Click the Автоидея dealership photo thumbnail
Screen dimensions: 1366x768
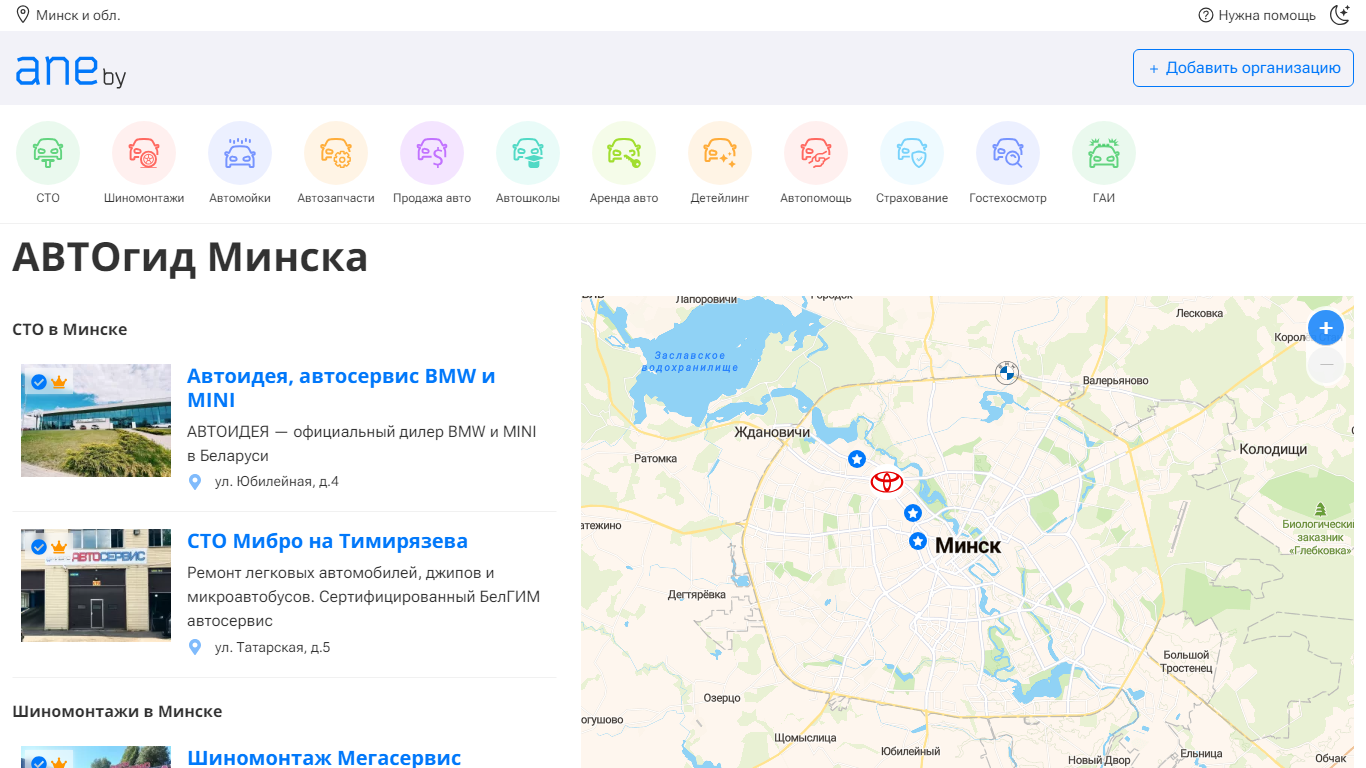(x=96, y=420)
